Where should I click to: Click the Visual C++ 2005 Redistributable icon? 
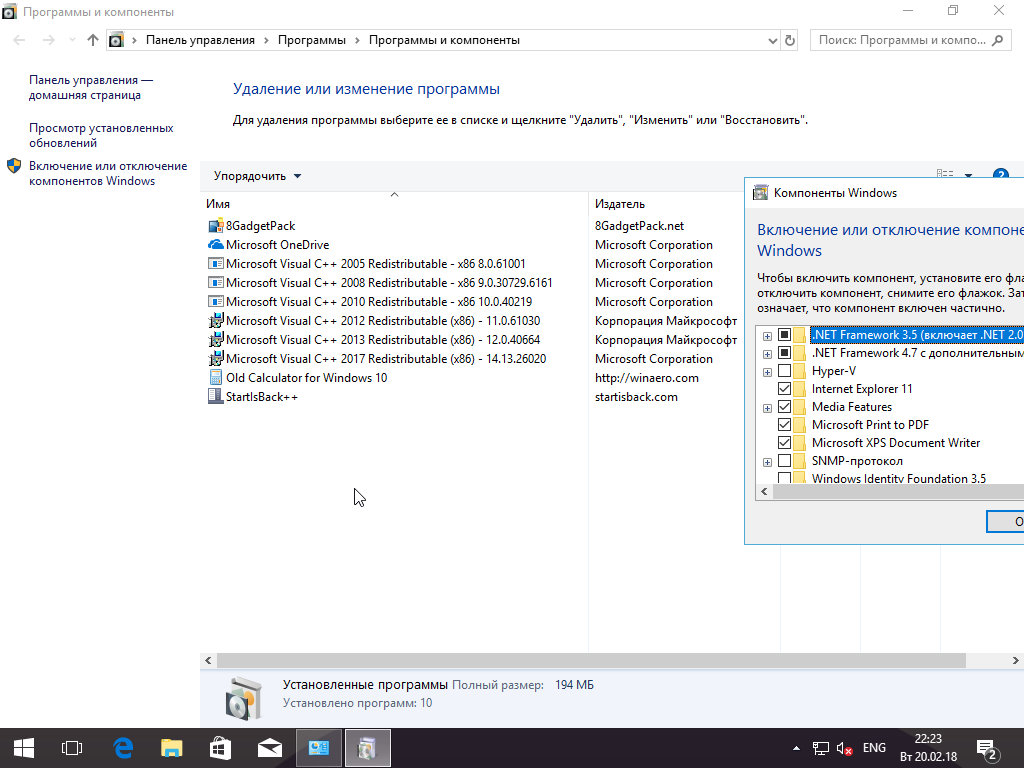pyautogui.click(x=216, y=264)
